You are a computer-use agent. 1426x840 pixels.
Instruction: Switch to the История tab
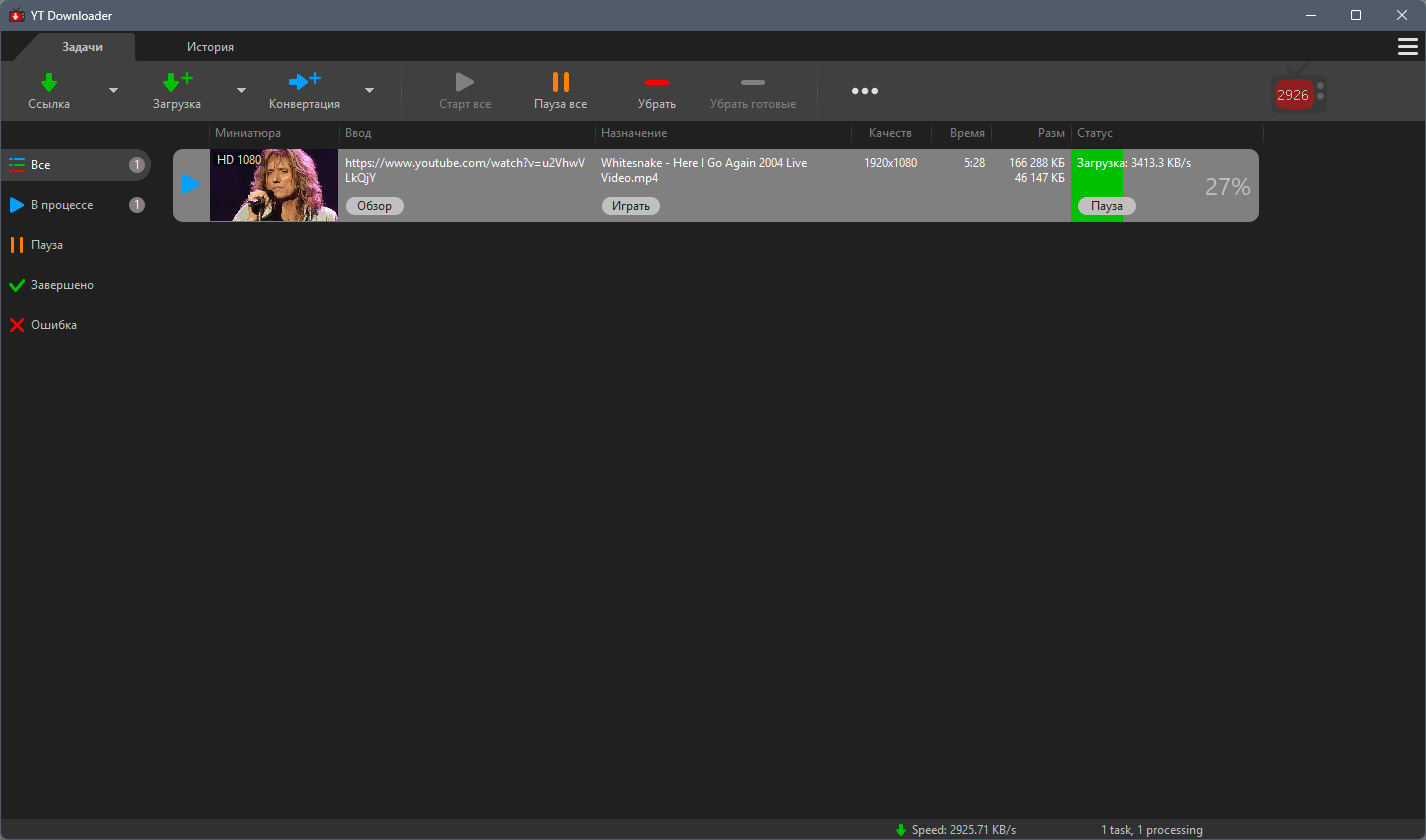(210, 47)
